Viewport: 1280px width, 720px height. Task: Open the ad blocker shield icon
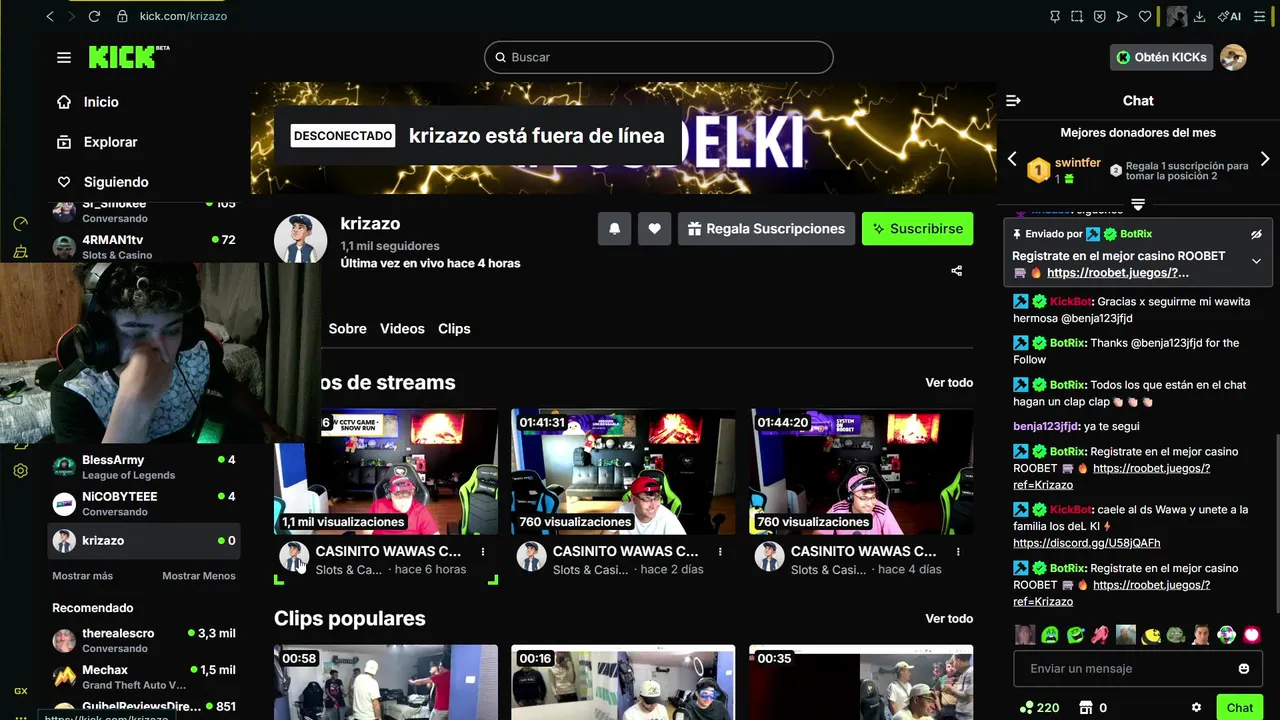(1099, 16)
